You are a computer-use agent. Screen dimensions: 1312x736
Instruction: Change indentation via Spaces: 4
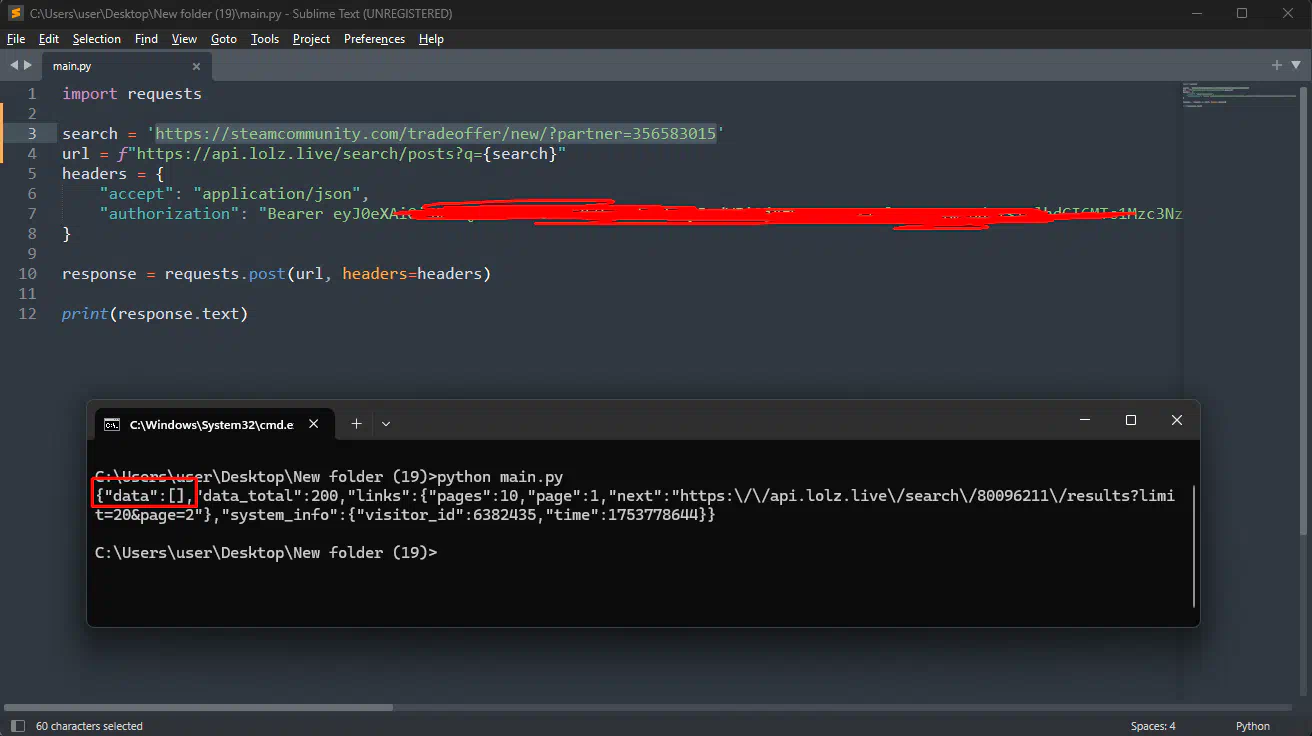1153,726
